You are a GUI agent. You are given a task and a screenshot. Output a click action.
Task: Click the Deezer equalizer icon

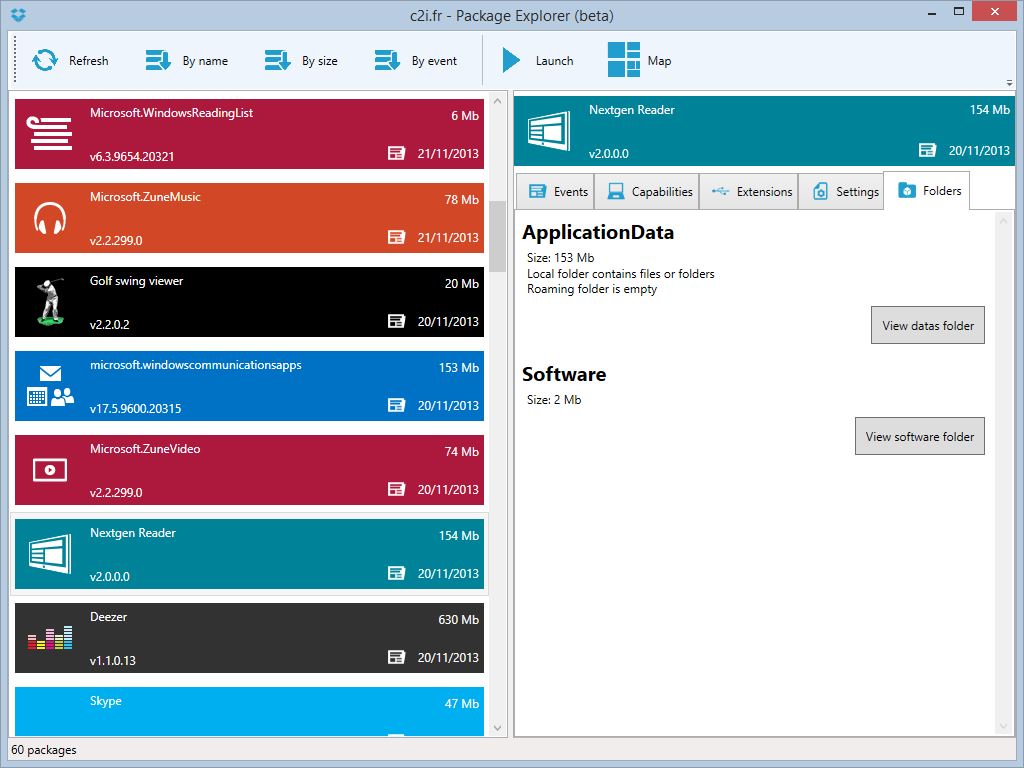[50, 637]
